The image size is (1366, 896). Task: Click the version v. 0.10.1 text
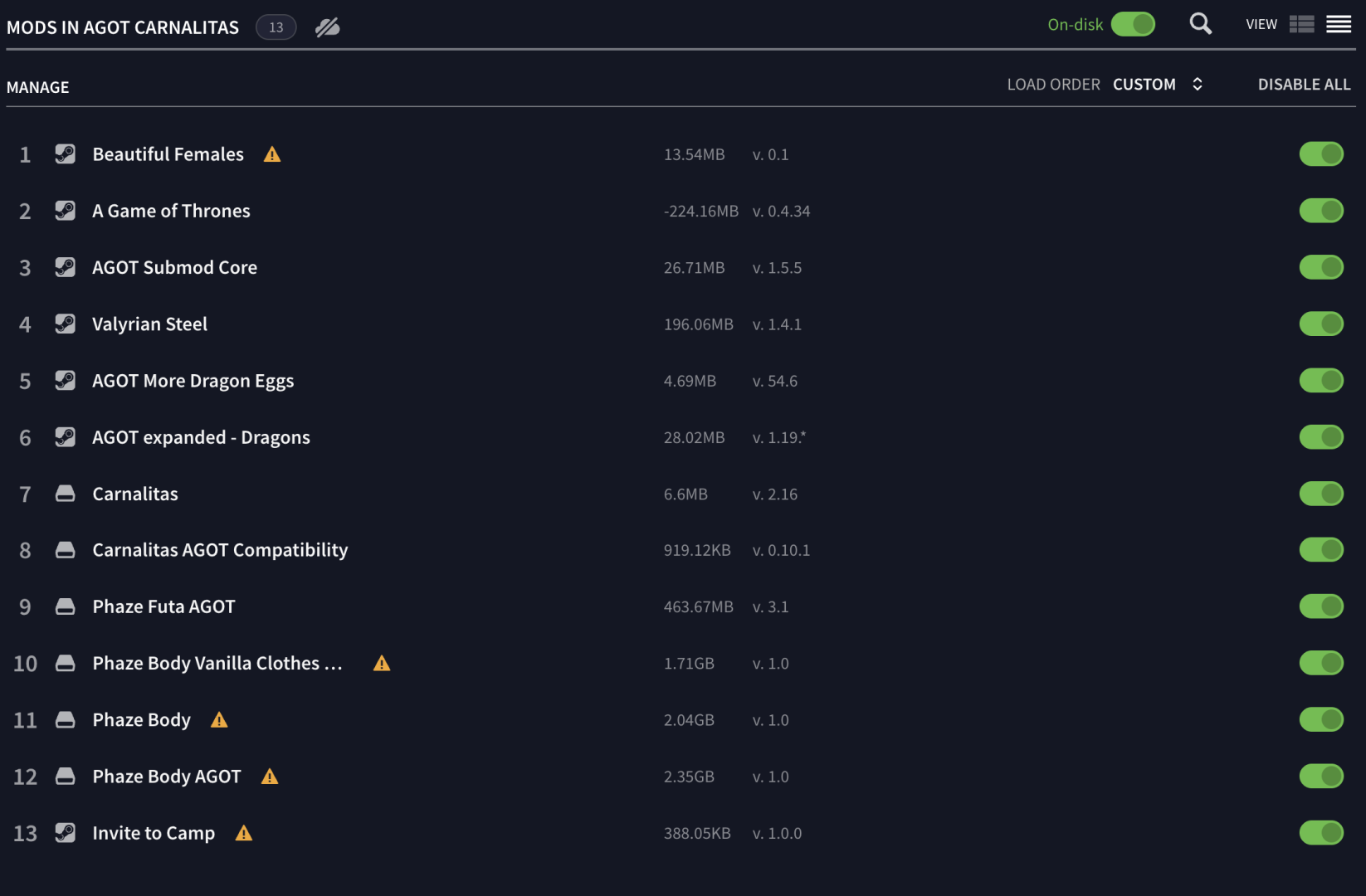tap(781, 550)
